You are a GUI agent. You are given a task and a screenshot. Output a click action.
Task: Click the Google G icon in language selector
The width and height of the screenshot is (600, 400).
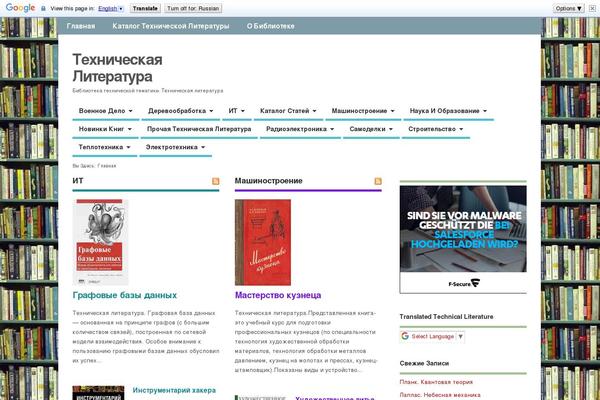point(405,336)
